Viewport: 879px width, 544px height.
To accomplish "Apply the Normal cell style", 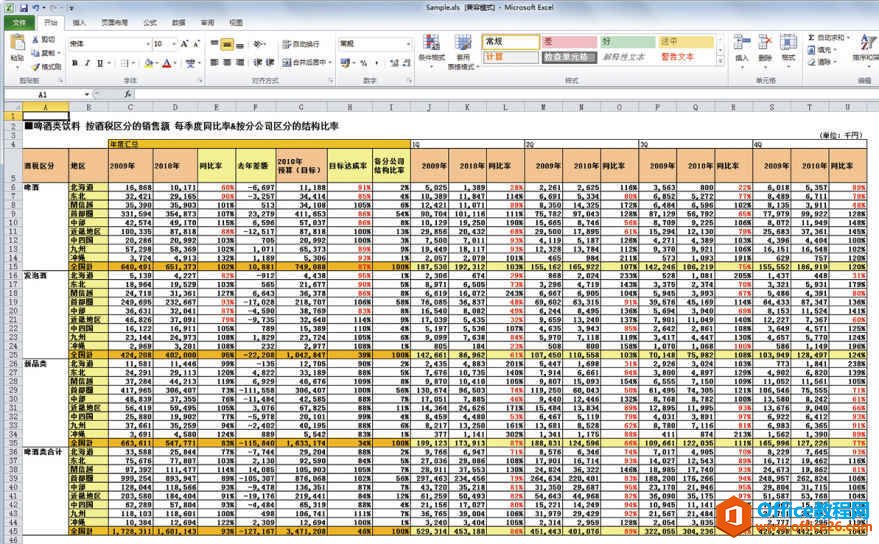I will pos(510,42).
